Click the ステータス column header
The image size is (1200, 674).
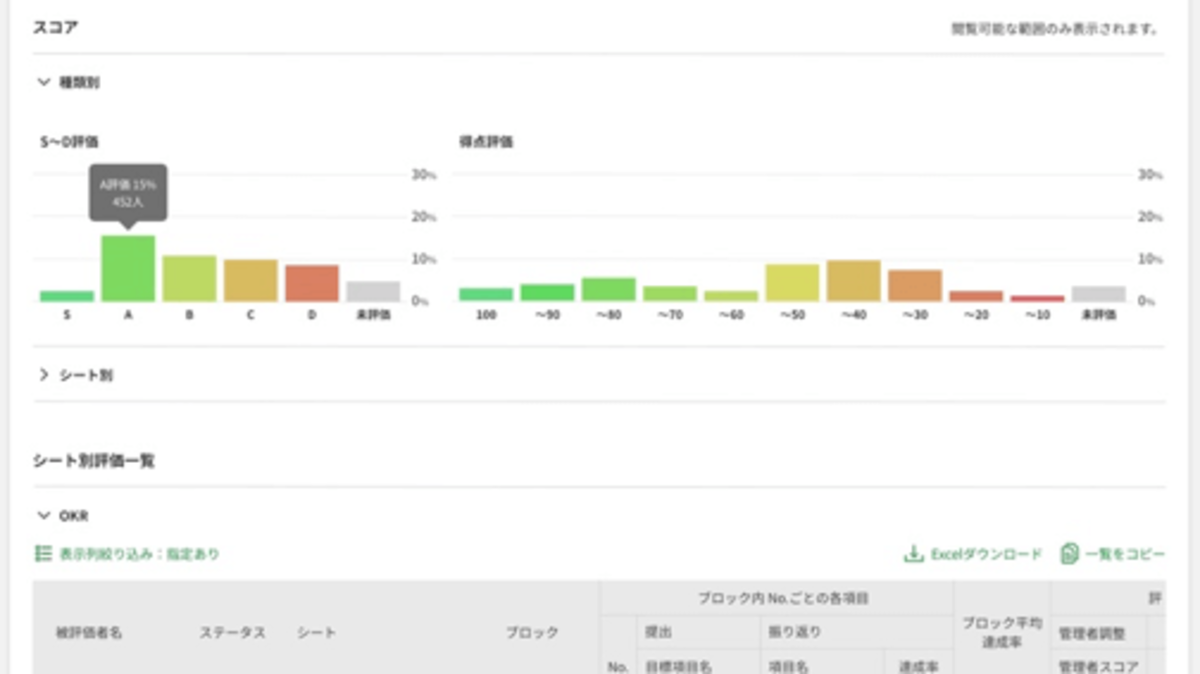click(x=232, y=633)
